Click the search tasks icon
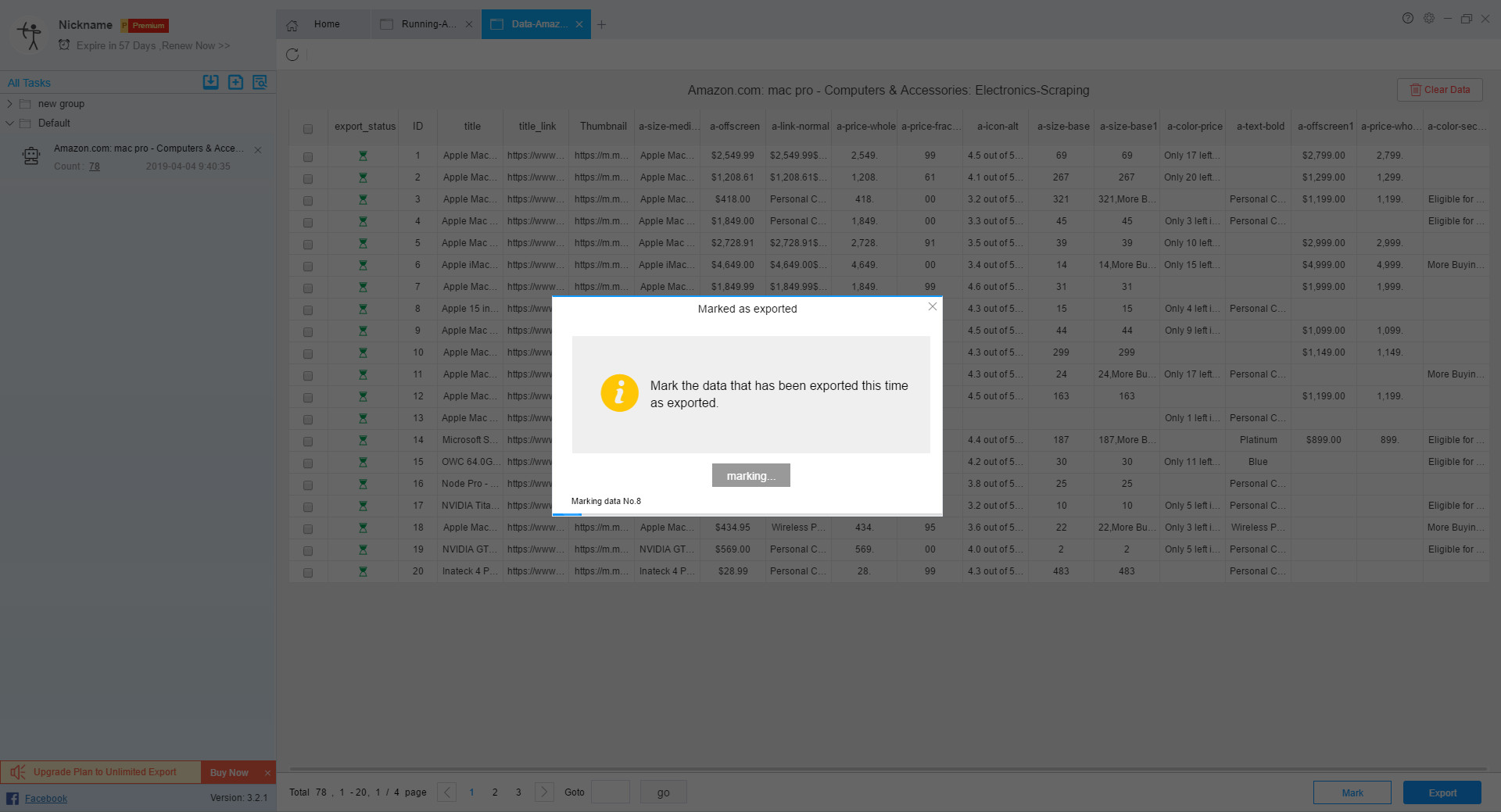Screen dimensions: 1501x812 (260, 82)
